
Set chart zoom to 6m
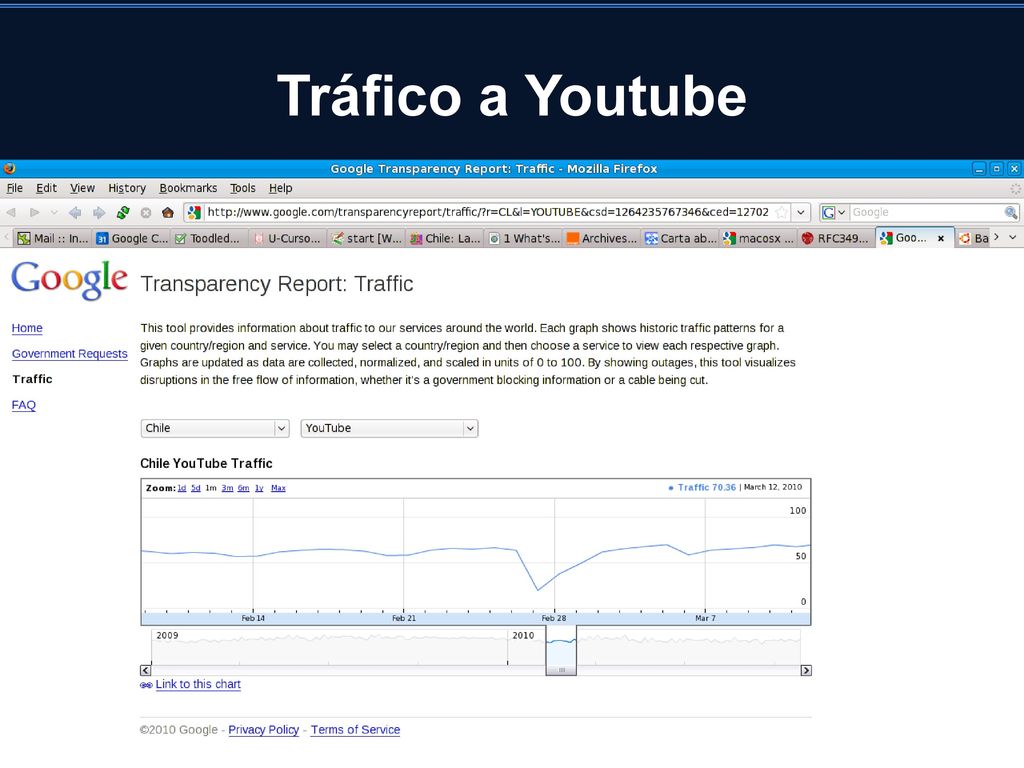click(x=244, y=488)
